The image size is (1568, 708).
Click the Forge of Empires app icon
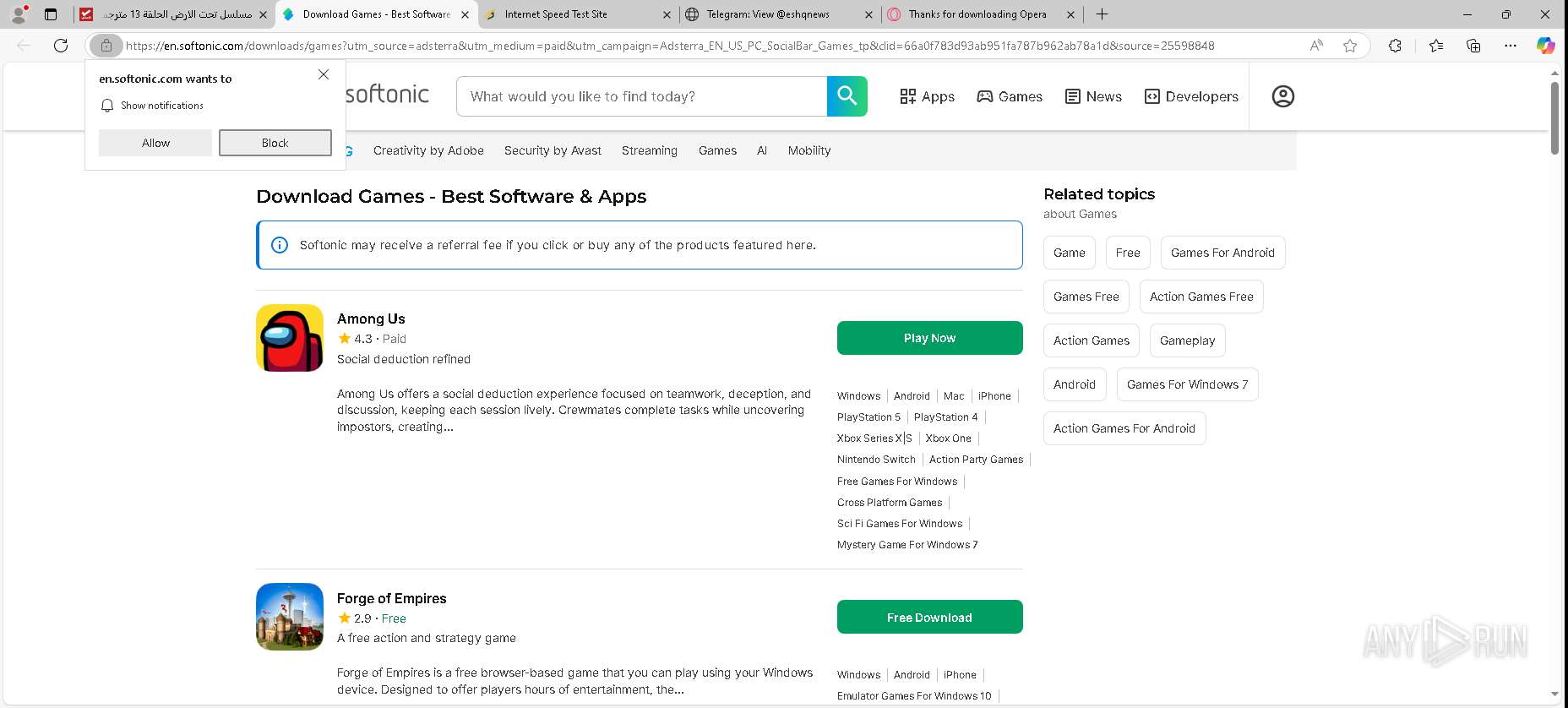290,617
